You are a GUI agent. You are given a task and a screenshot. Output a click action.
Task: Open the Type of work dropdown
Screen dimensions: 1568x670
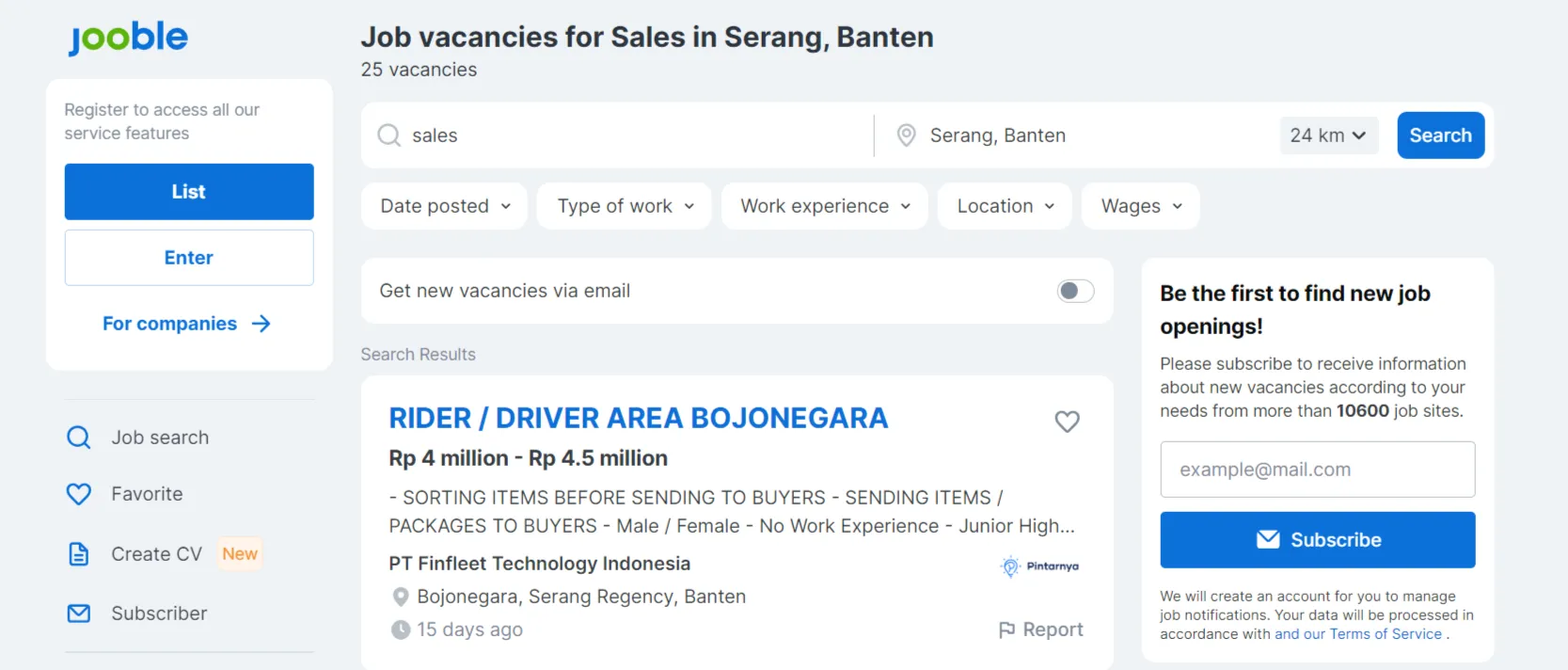click(x=625, y=206)
